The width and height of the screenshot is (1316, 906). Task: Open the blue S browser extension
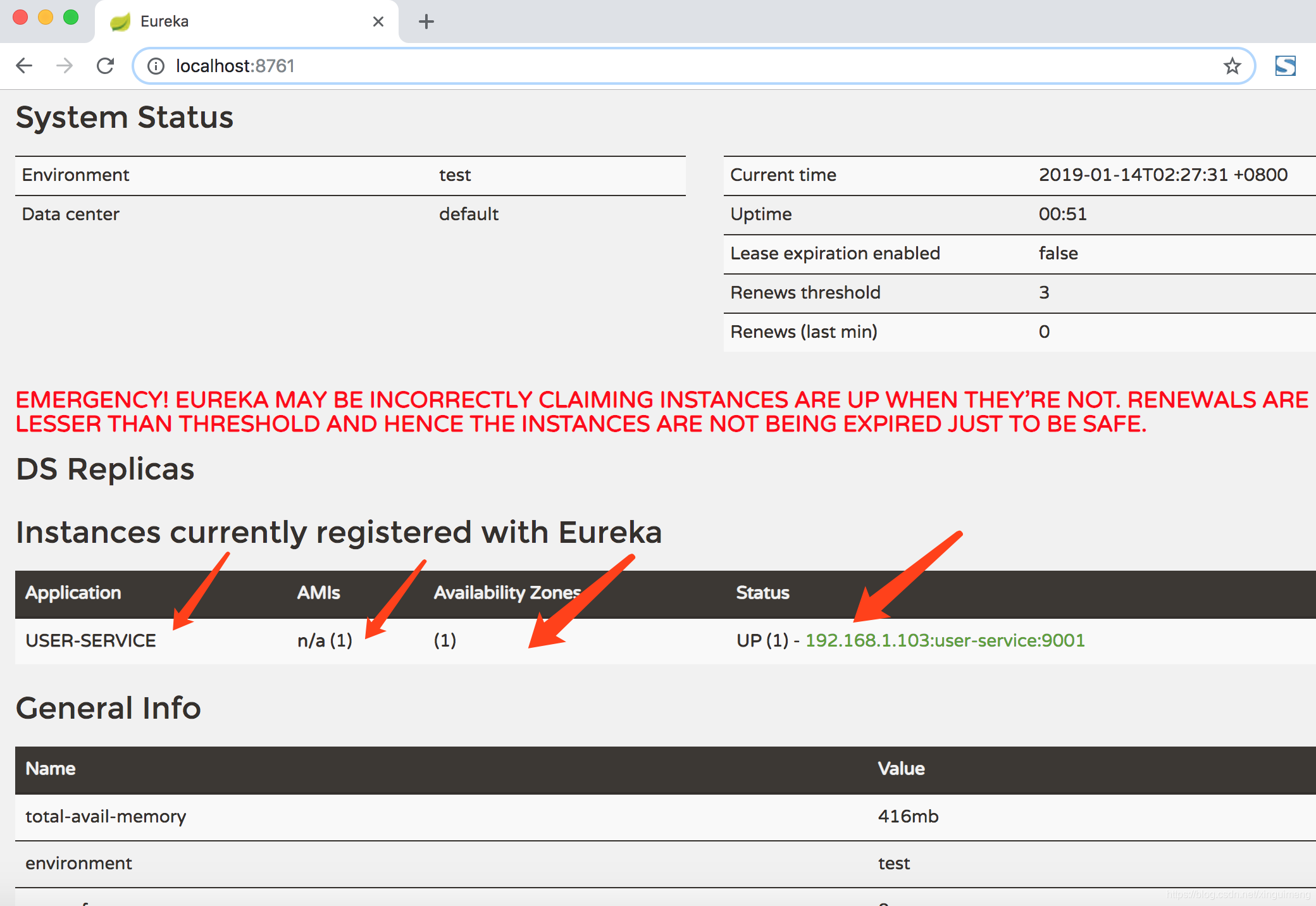click(1285, 66)
